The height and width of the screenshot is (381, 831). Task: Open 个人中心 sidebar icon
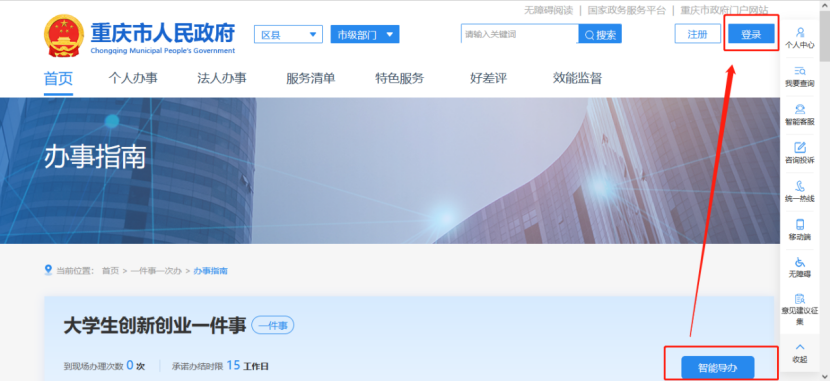[800, 32]
